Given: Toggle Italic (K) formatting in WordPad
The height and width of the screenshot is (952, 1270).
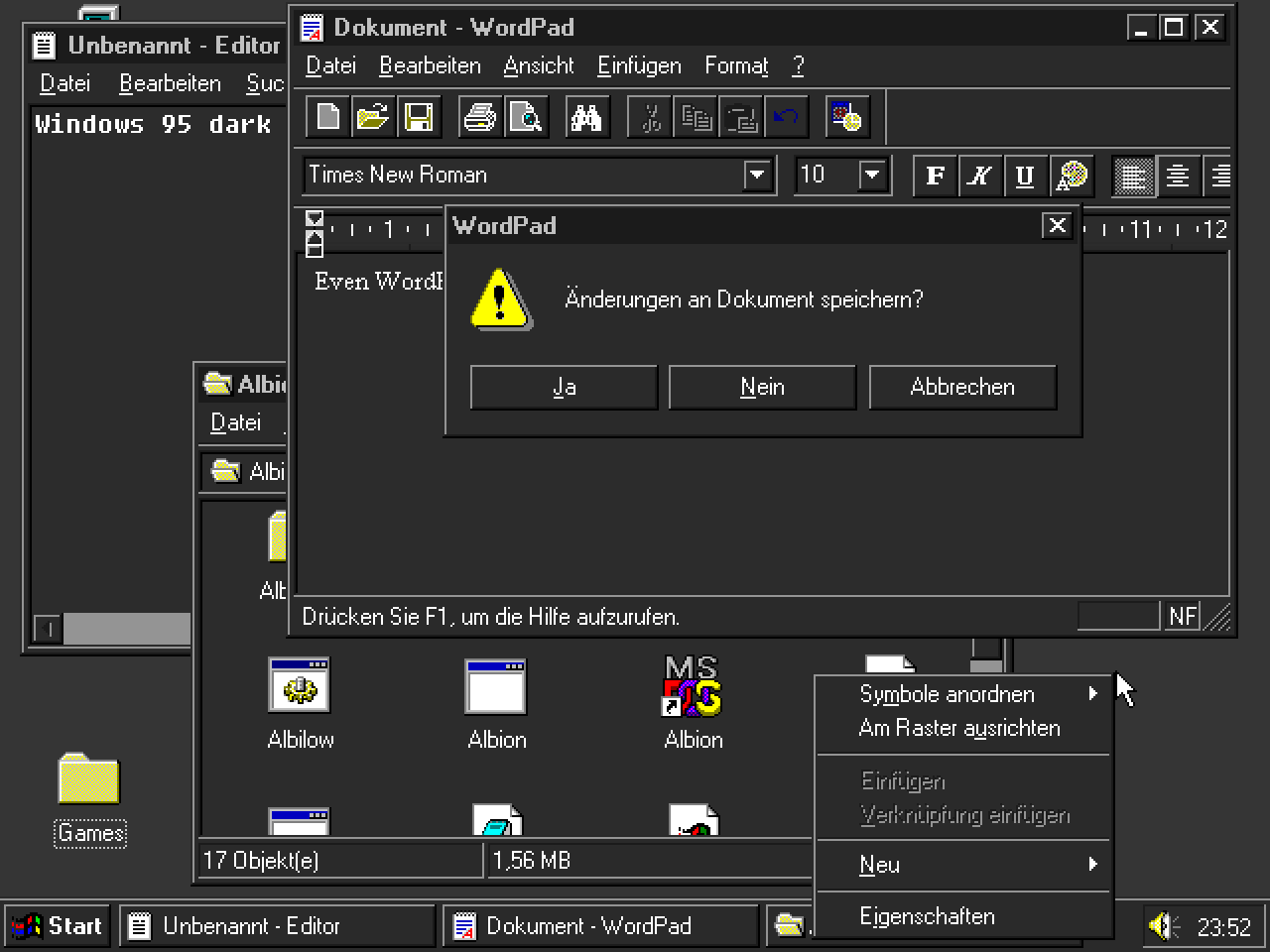Looking at the screenshot, I should tap(980, 176).
